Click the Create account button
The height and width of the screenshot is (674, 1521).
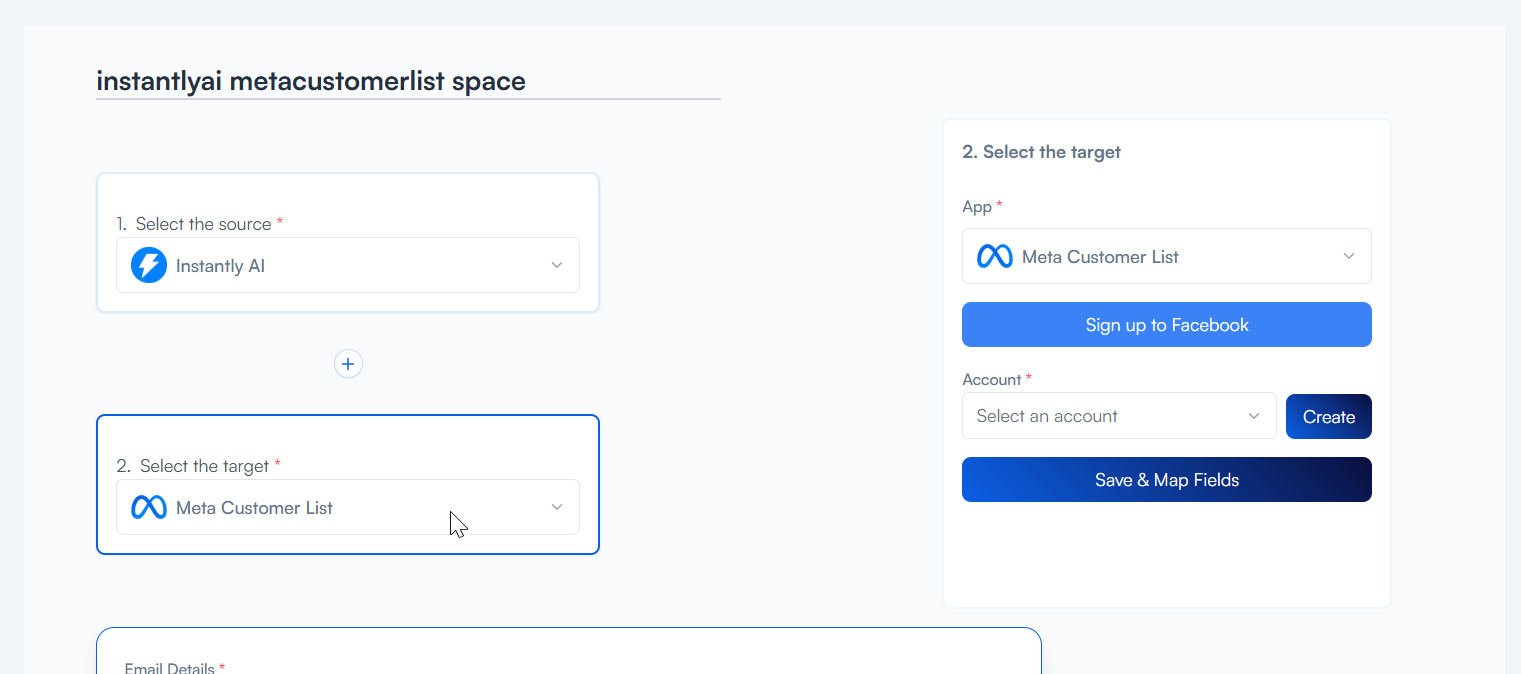(1328, 417)
